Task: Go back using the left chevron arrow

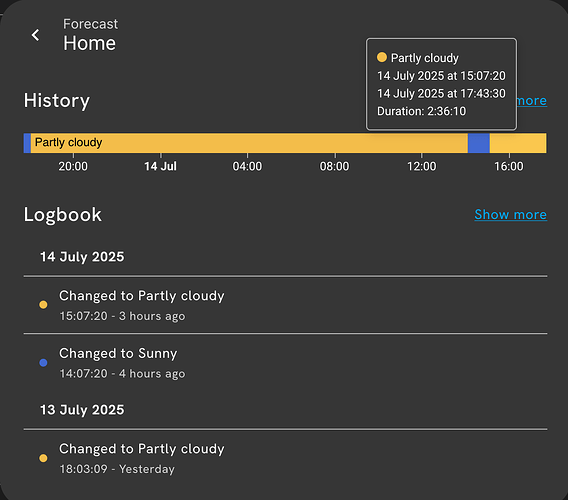Action: 36,35
